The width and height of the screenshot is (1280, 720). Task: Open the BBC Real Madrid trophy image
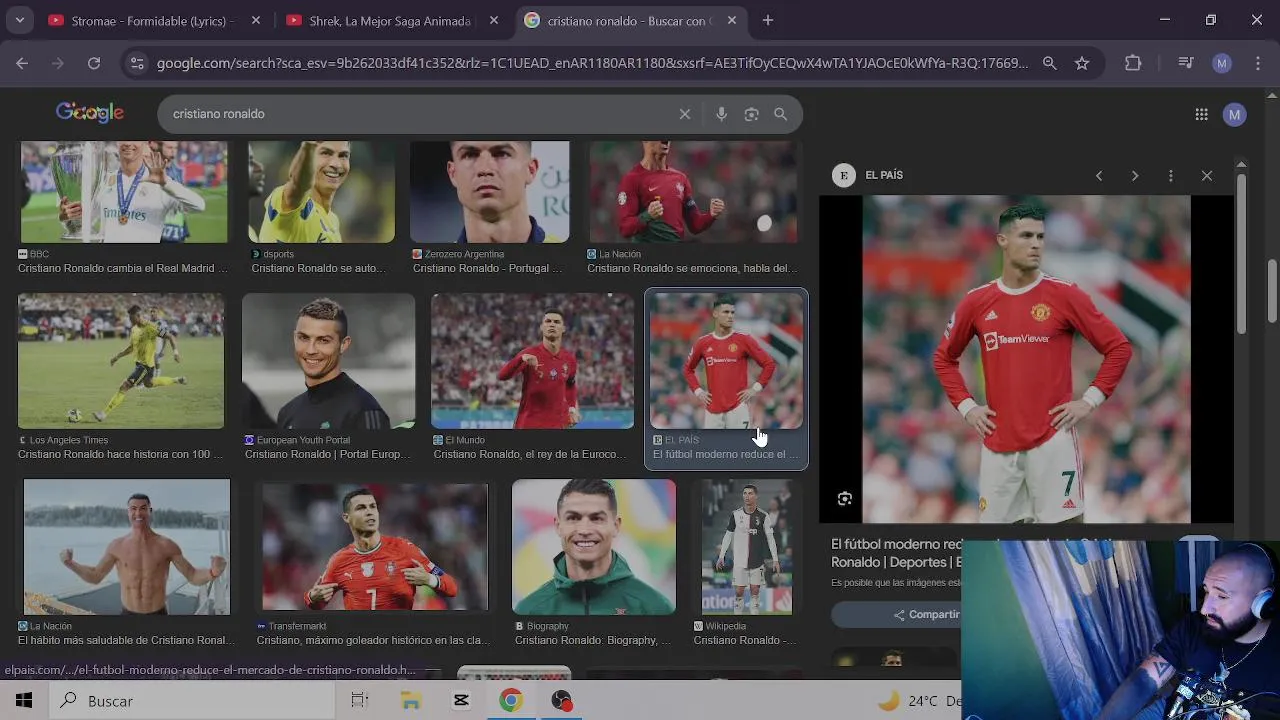point(124,192)
